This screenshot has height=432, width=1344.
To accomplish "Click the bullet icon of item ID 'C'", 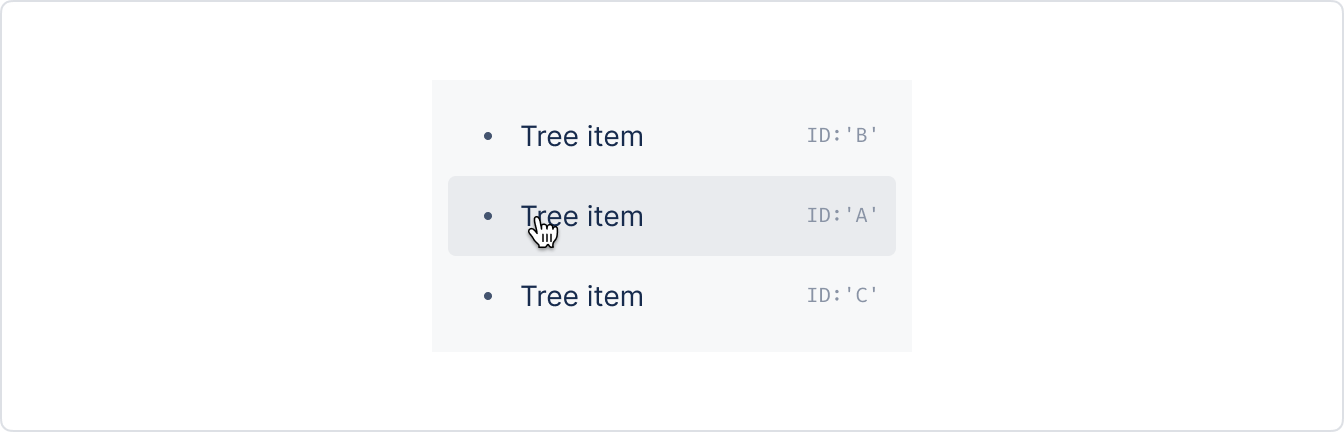I will pos(488,296).
